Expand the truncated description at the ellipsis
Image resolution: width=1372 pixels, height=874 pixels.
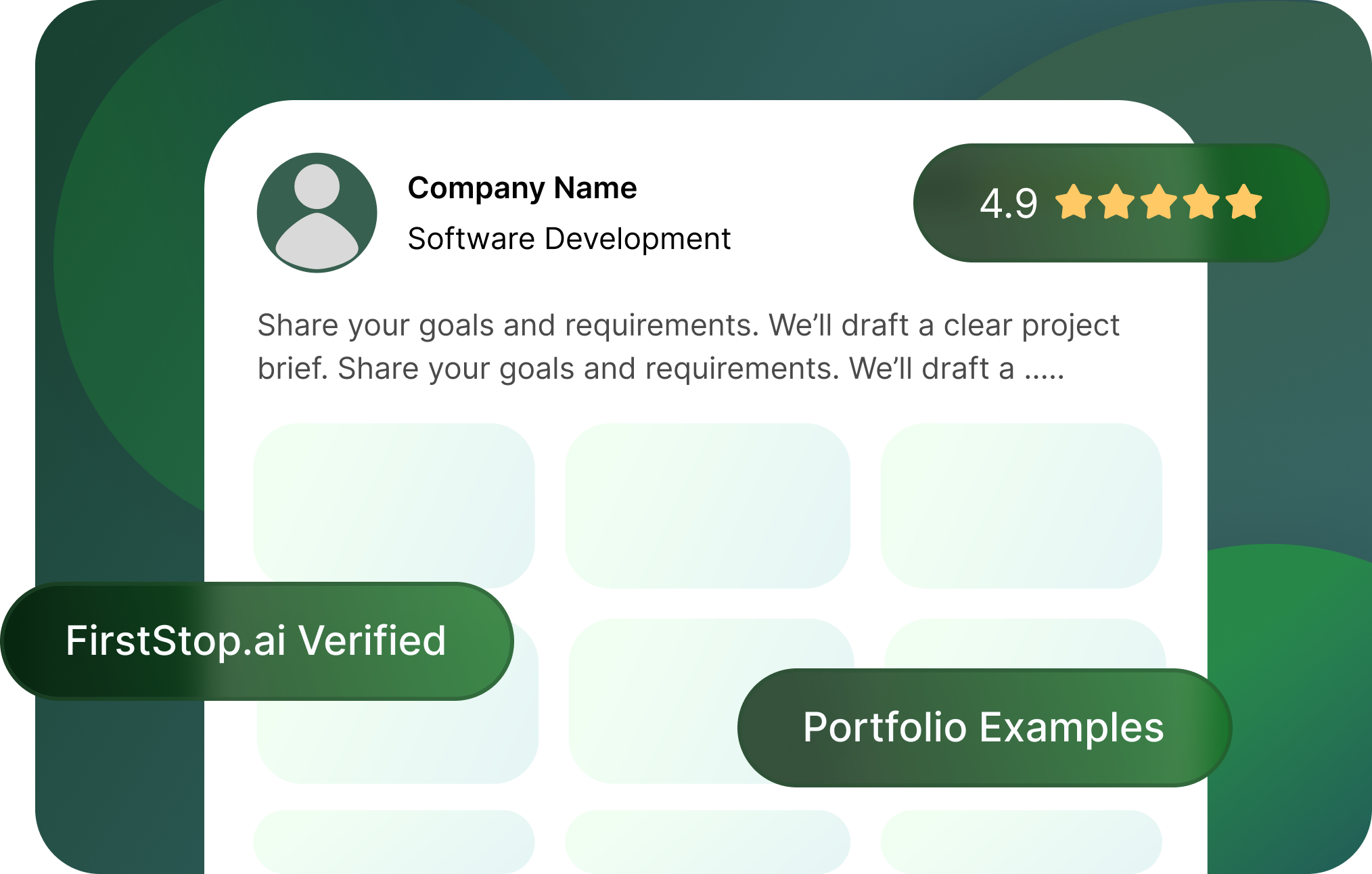(x=1044, y=370)
